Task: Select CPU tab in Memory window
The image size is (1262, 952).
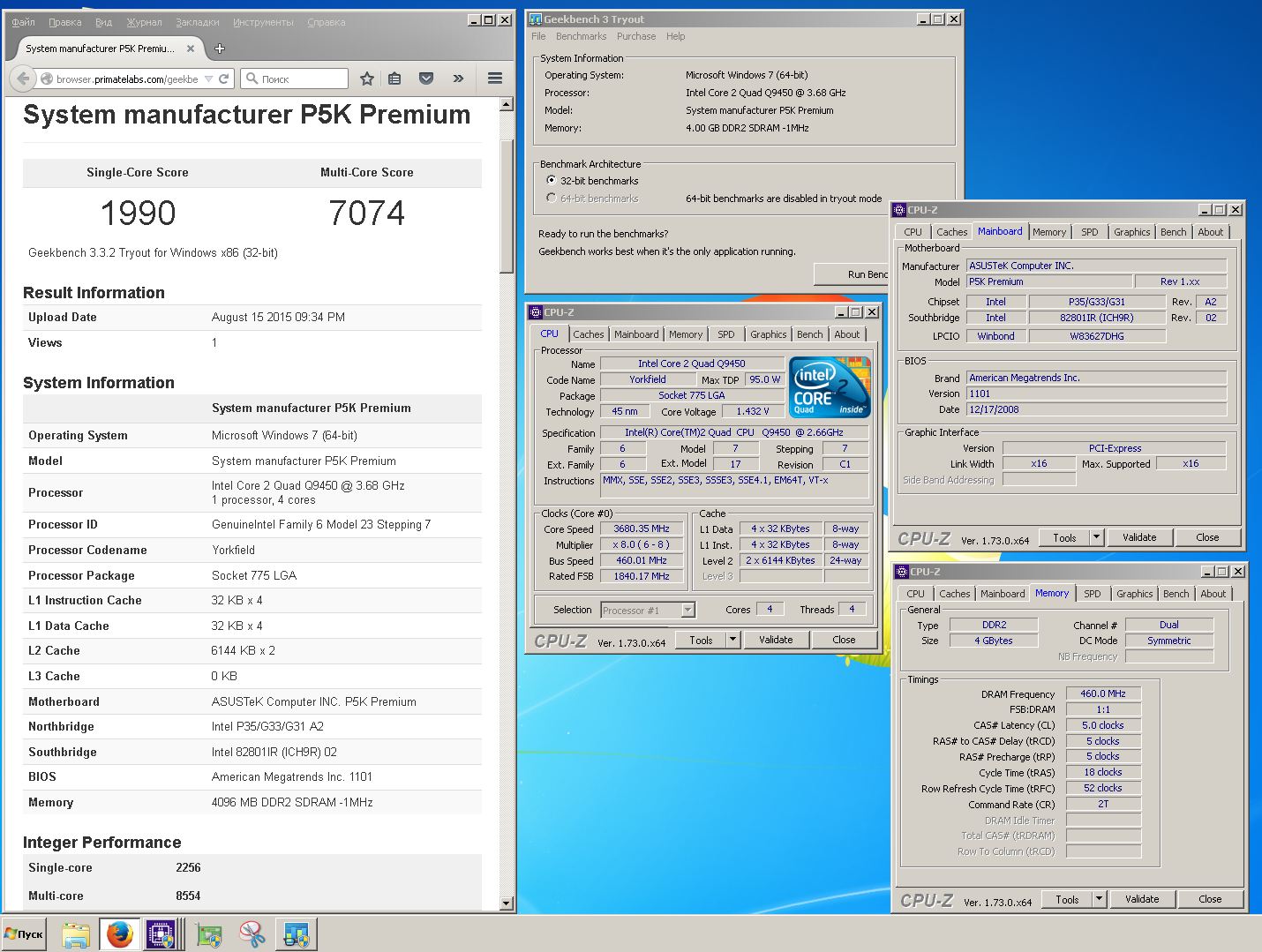Action: [x=916, y=594]
